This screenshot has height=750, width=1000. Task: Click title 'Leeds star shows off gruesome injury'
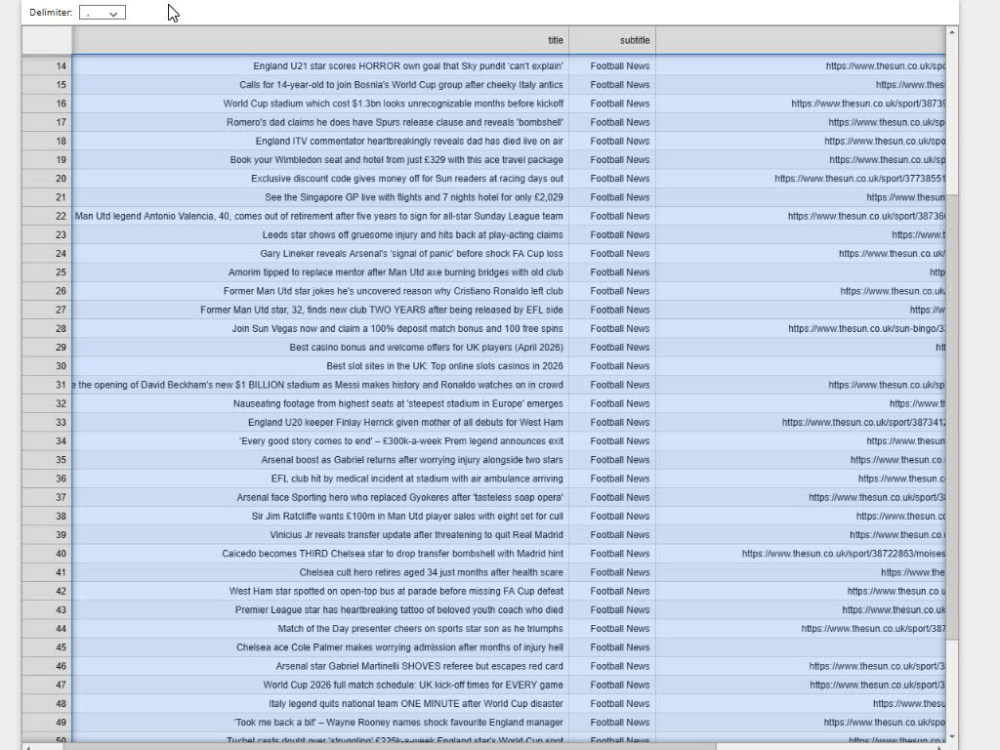click(x=413, y=235)
